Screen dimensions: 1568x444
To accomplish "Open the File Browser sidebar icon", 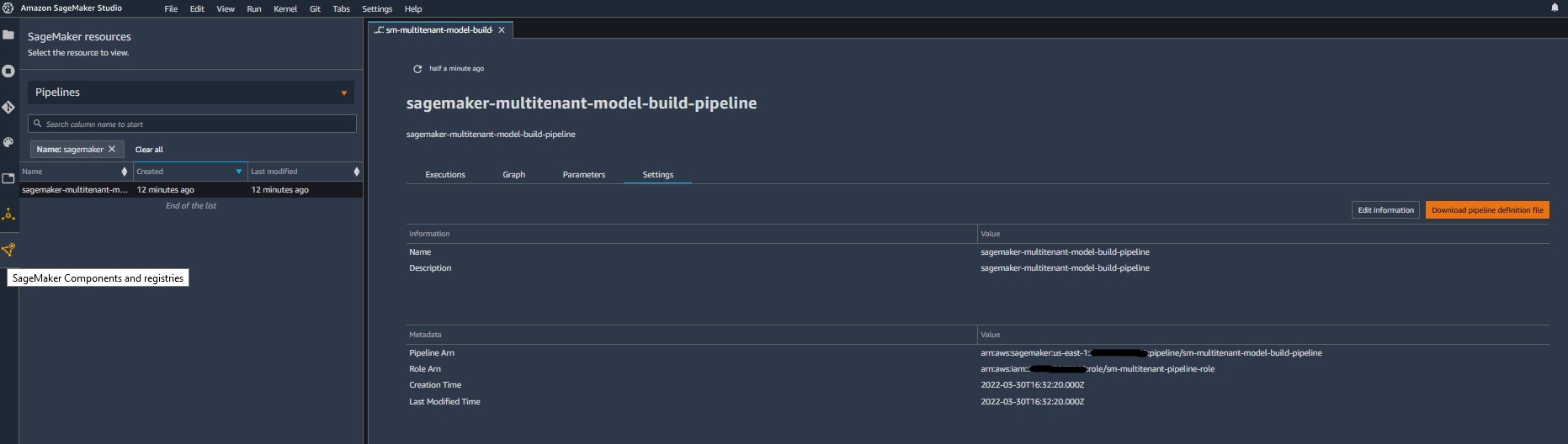I will pyautogui.click(x=8, y=35).
